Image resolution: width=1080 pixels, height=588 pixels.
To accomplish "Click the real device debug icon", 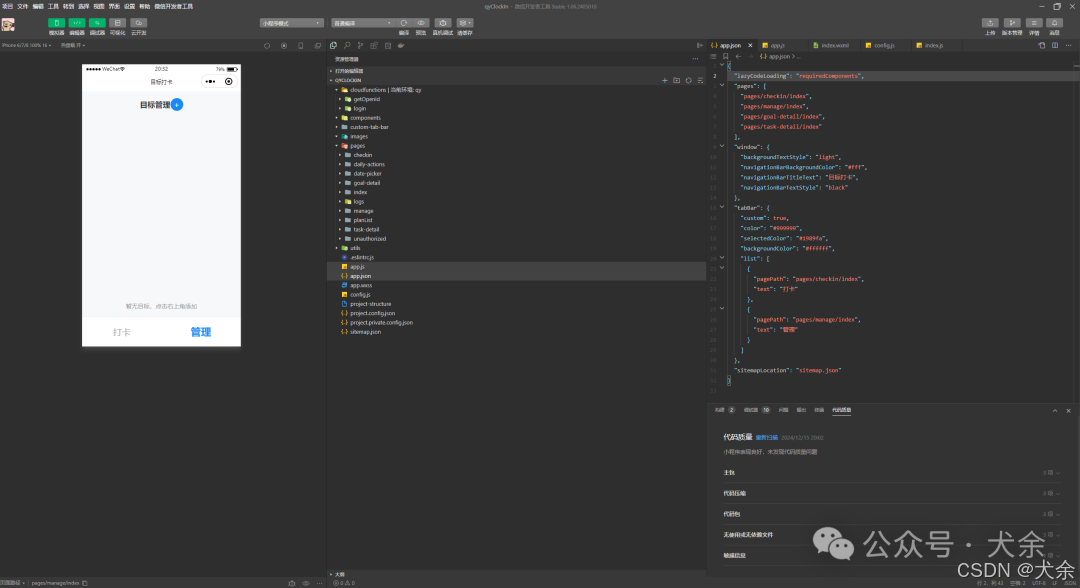I will tap(443, 23).
